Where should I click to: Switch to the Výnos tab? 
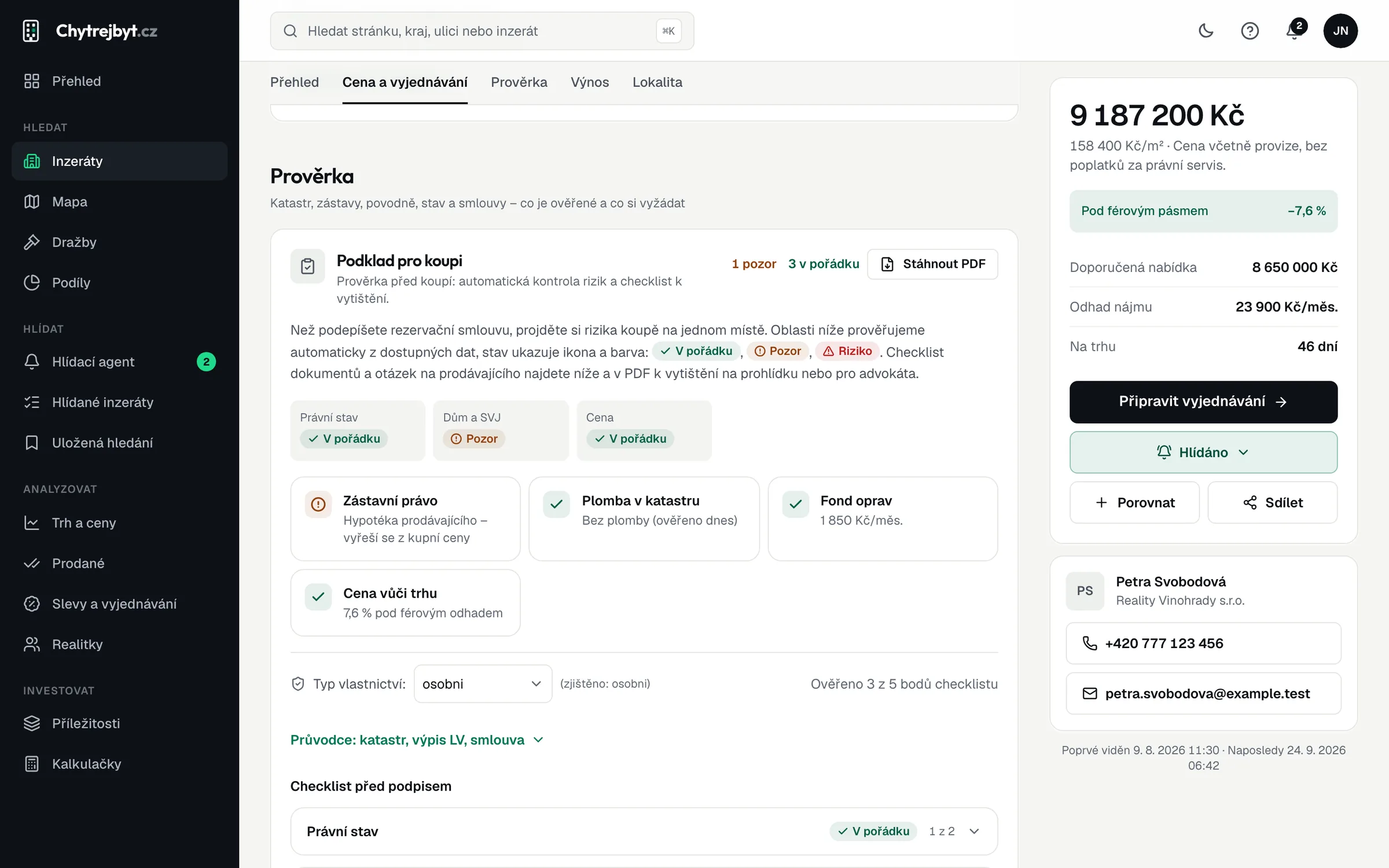click(x=590, y=82)
